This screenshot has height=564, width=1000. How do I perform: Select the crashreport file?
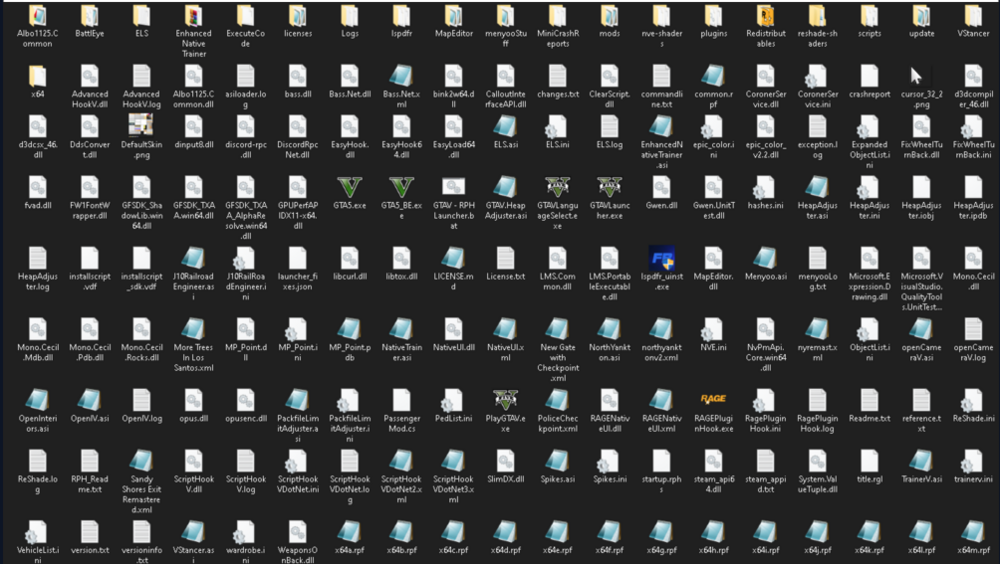coord(869,77)
